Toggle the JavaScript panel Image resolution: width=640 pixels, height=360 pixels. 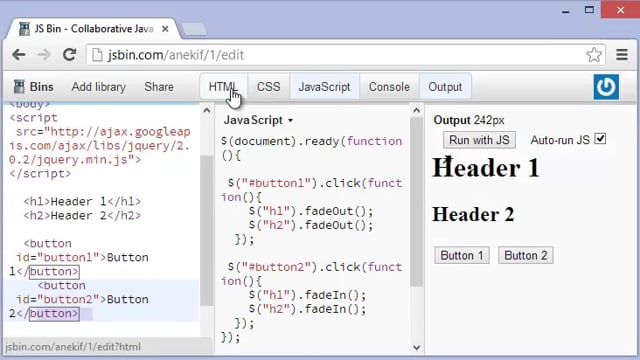[x=324, y=87]
